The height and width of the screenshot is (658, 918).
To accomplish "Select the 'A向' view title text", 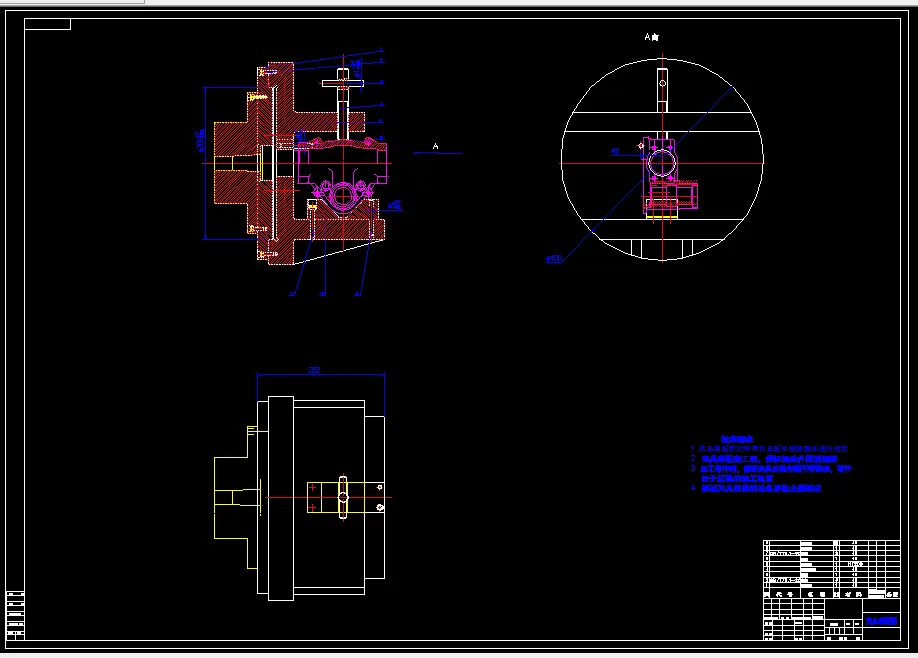I will [x=652, y=37].
